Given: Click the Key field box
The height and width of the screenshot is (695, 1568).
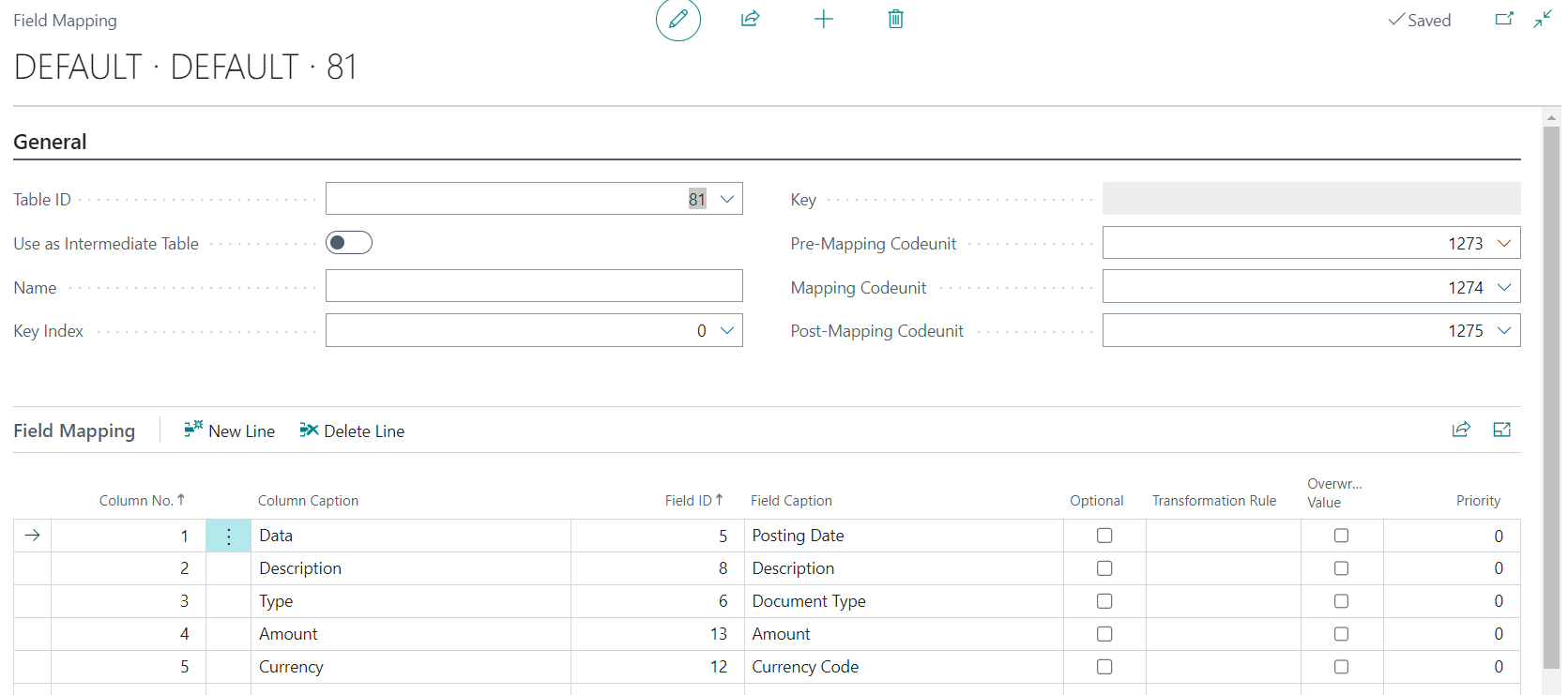Looking at the screenshot, I should pyautogui.click(x=1311, y=199).
